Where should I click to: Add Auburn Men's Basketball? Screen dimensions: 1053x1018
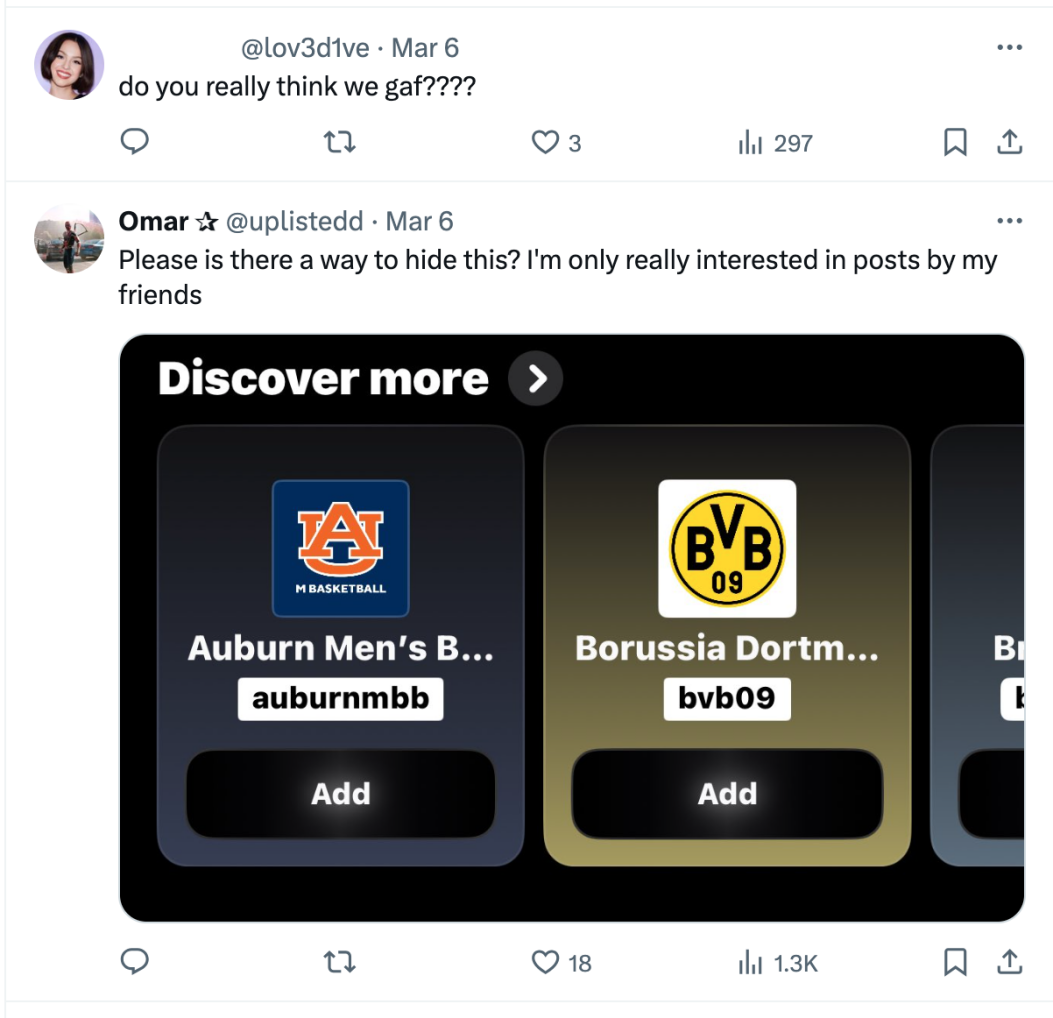340,794
